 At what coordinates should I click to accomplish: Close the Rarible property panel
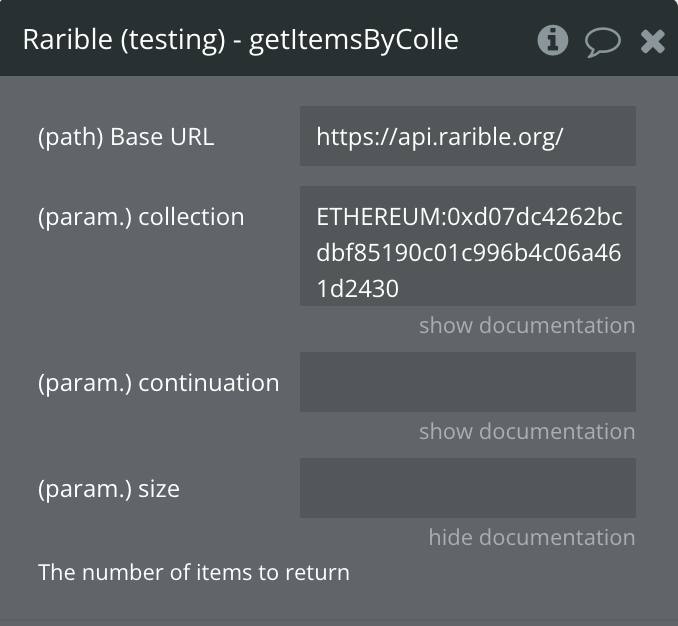point(652,42)
